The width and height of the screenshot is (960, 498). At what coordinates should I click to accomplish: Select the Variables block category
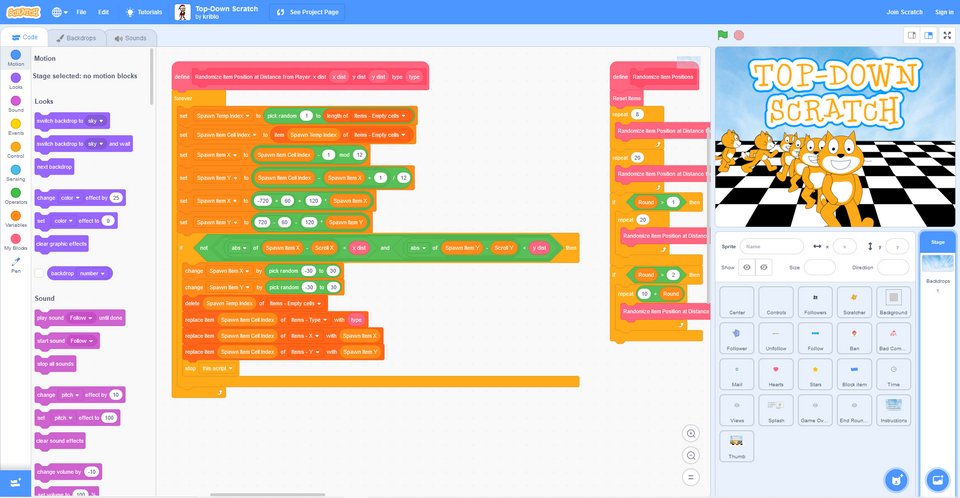click(16, 219)
